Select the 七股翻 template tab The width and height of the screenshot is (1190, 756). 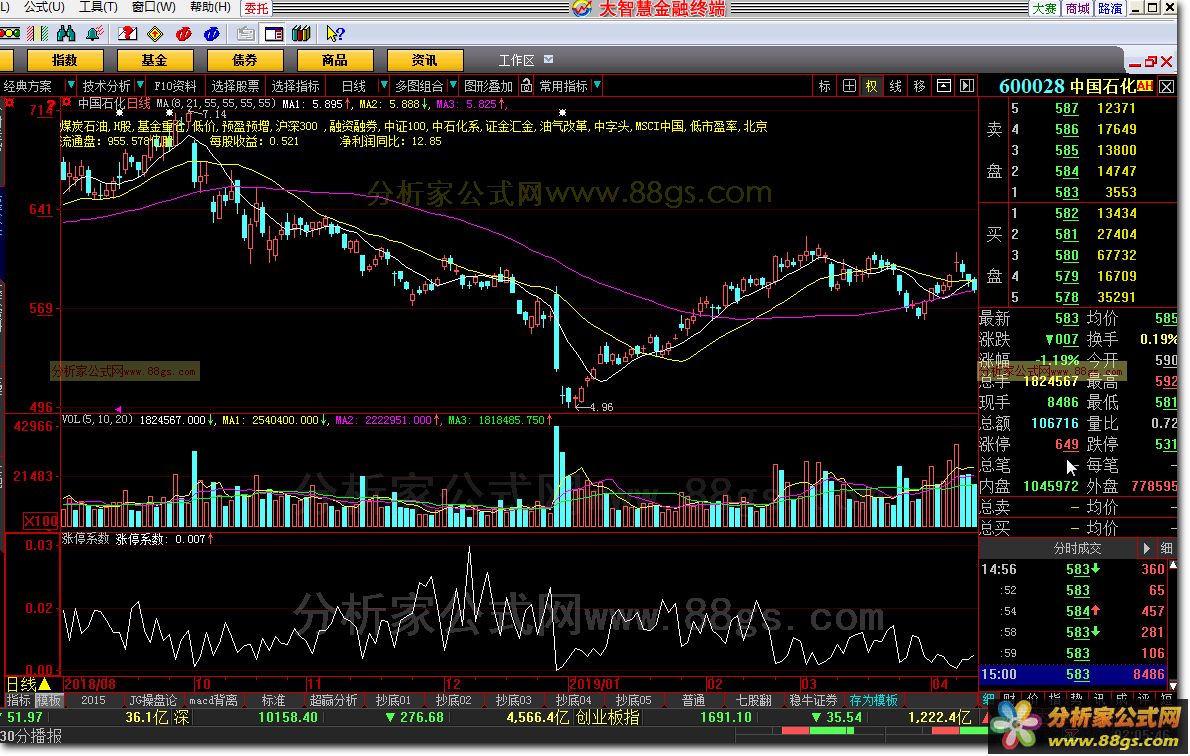[753, 700]
